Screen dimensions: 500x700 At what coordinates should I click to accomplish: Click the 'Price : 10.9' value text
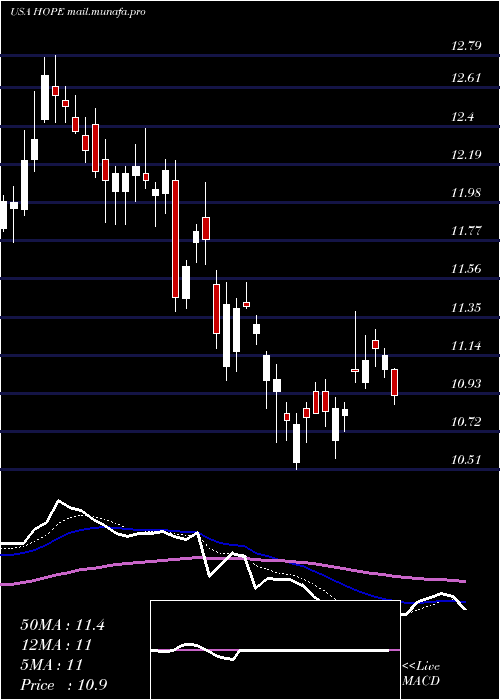[63, 685]
